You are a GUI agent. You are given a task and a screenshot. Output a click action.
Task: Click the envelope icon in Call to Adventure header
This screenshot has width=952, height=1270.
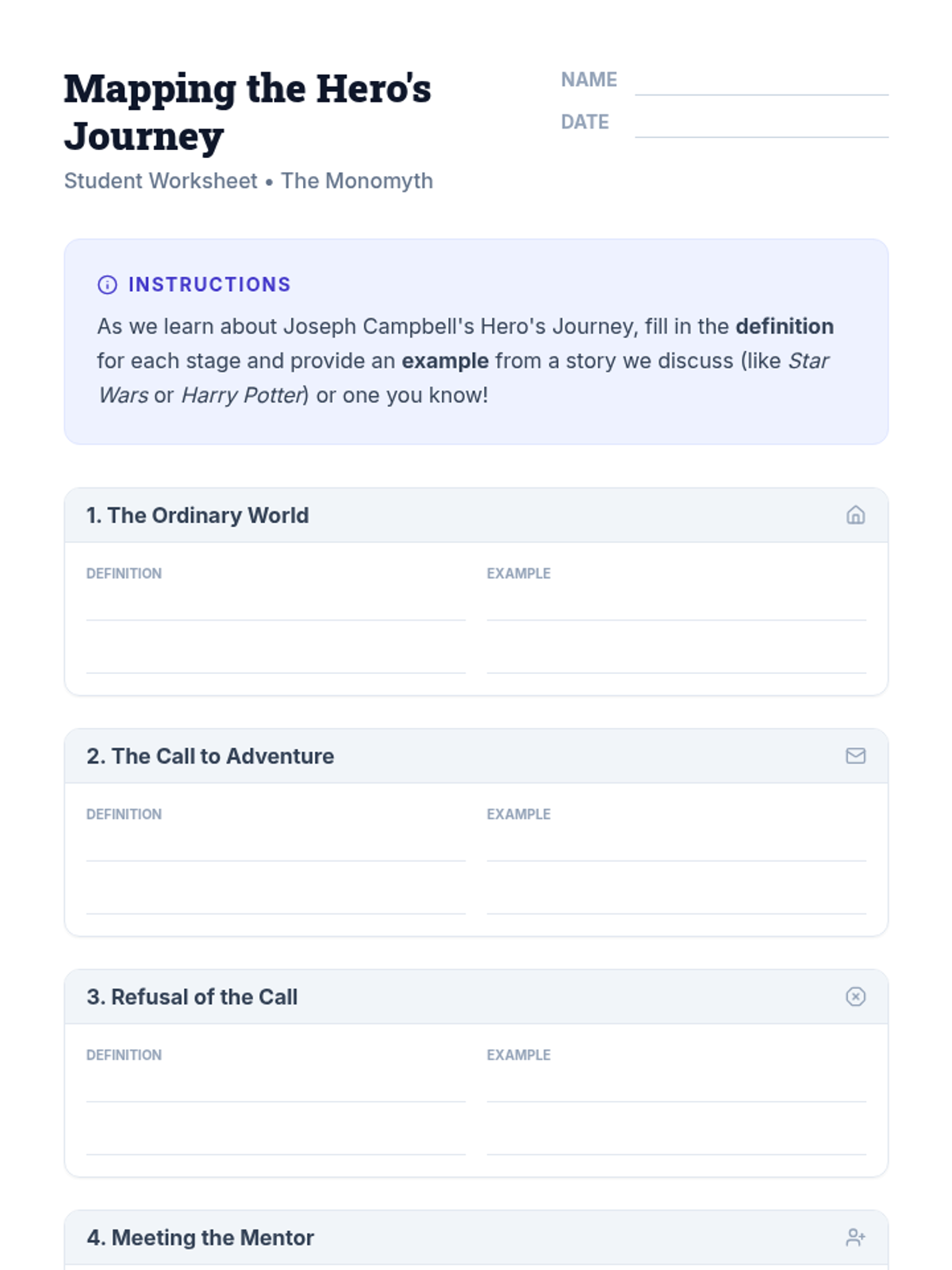pyautogui.click(x=855, y=756)
